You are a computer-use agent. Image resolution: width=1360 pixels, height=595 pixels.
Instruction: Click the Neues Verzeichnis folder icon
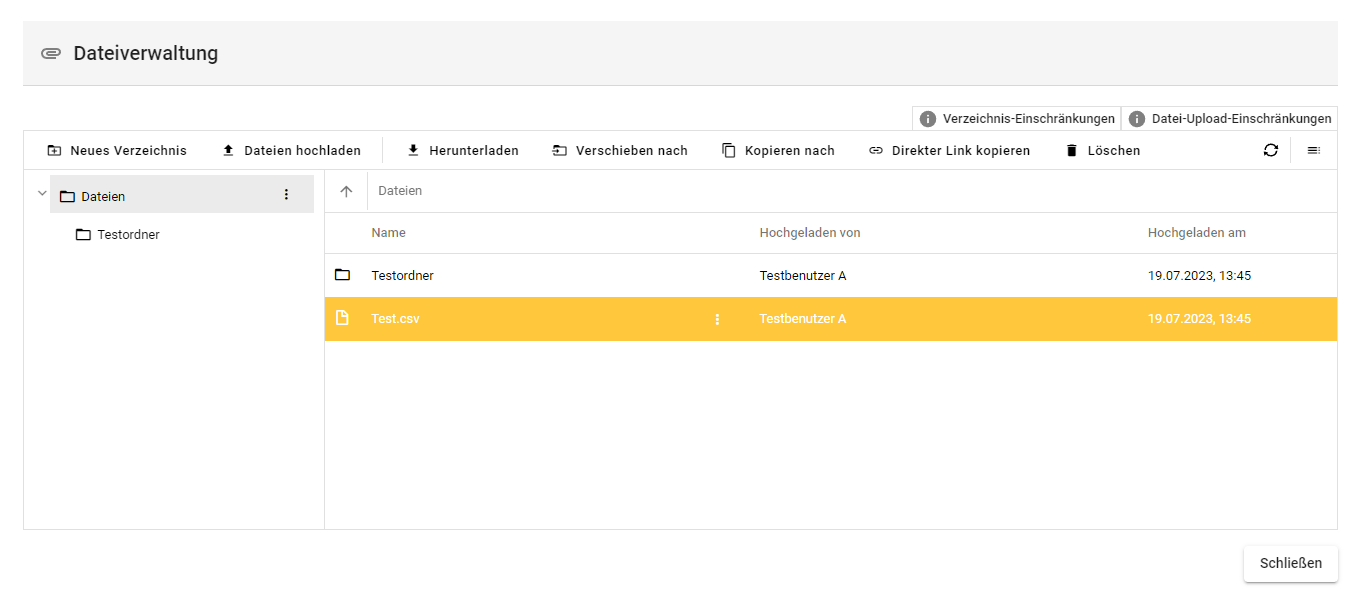tap(54, 151)
